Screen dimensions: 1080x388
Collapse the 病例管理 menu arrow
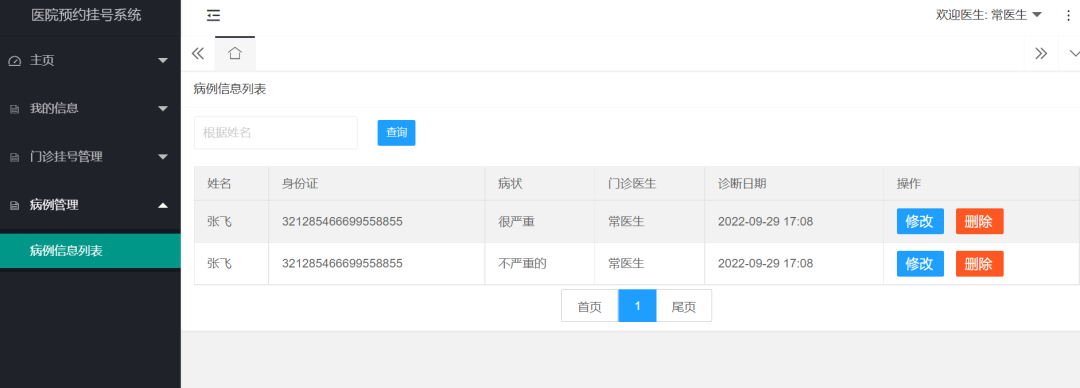[x=163, y=205]
